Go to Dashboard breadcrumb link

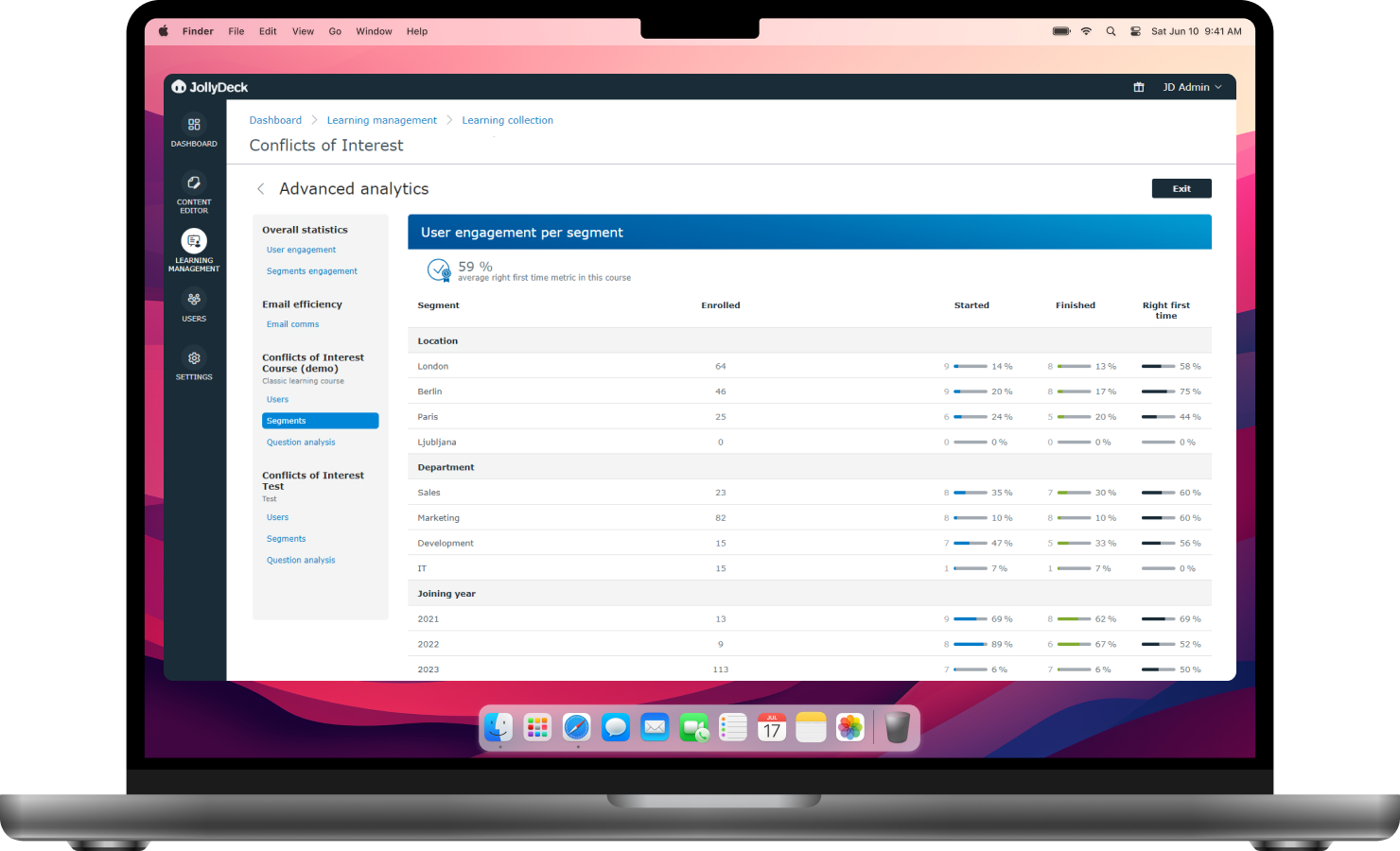click(x=275, y=120)
